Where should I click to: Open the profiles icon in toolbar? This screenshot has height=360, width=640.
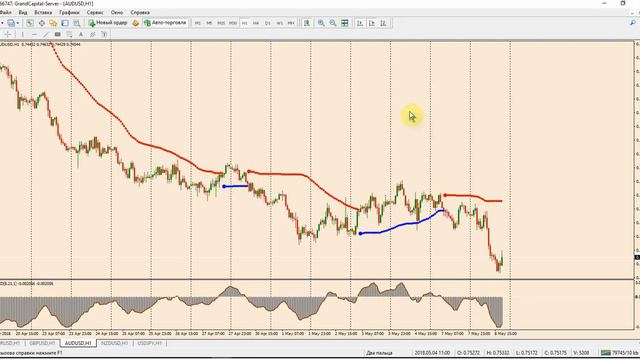point(11,23)
